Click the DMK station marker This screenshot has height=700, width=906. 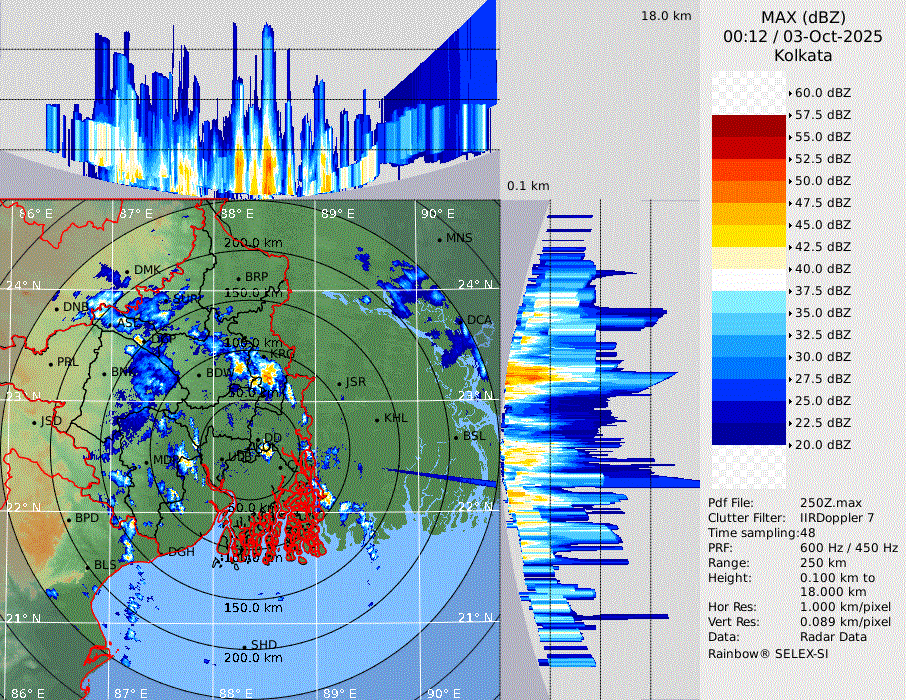127,271
